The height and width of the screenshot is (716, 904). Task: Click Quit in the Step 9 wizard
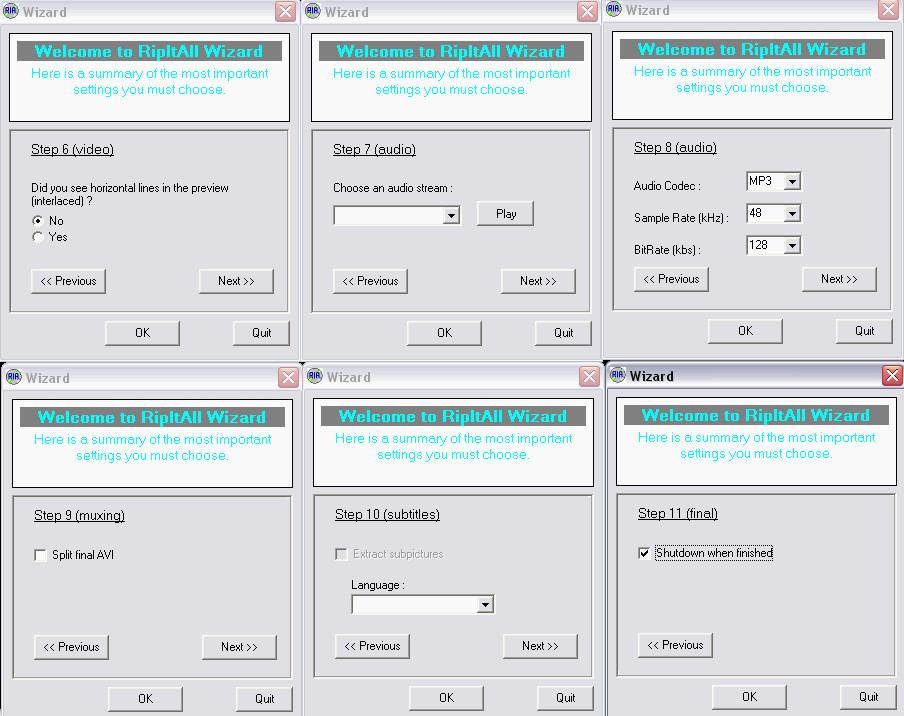point(264,699)
